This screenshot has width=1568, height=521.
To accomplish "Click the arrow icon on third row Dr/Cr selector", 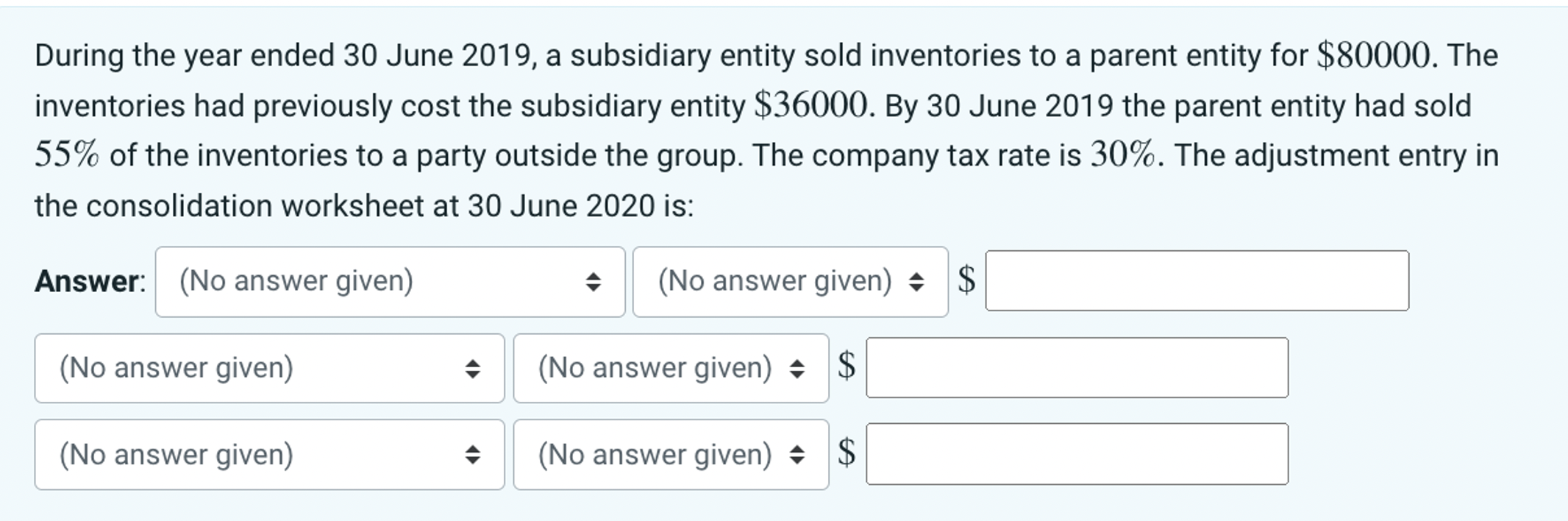I will (x=799, y=455).
